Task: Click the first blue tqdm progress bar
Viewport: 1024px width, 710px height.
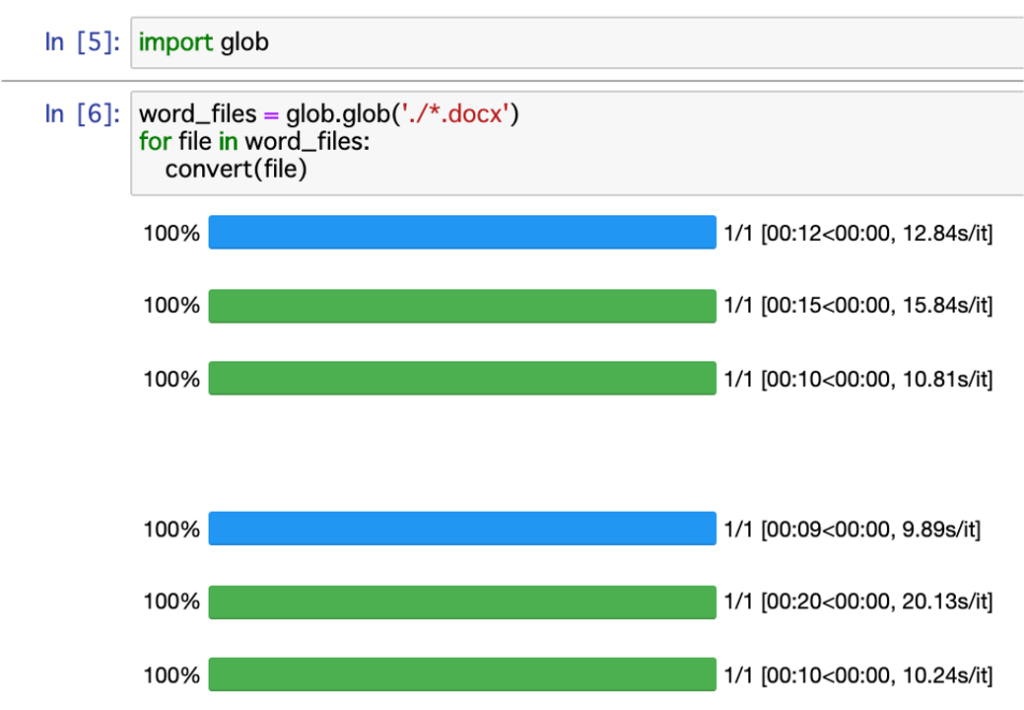Action: 461,232
